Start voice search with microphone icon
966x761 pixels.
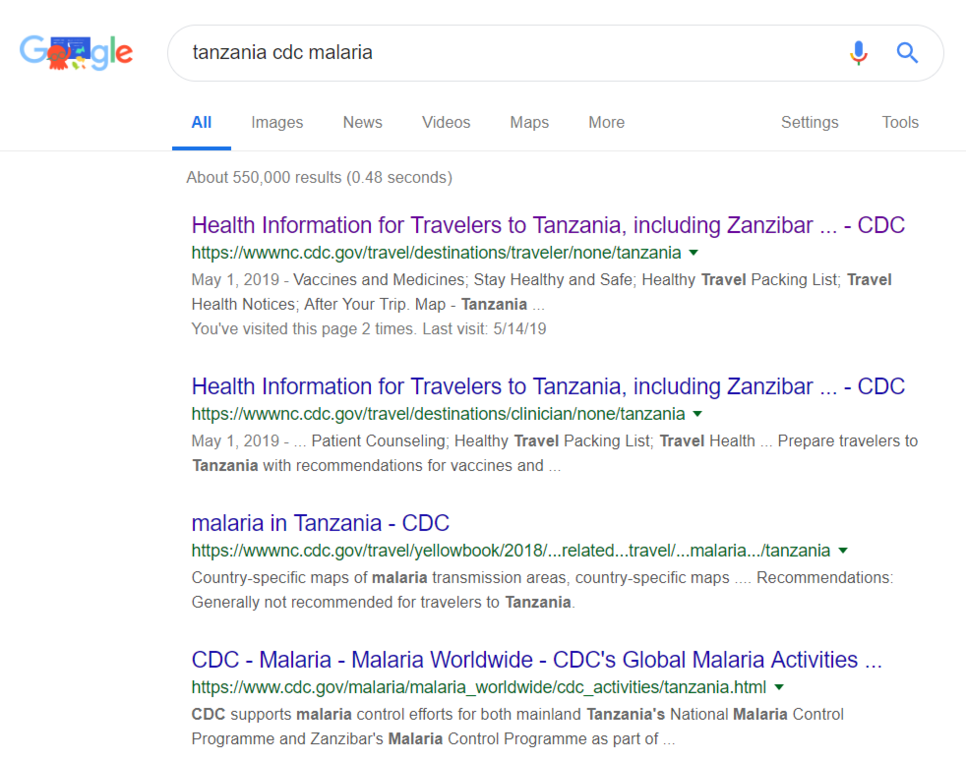pos(858,53)
